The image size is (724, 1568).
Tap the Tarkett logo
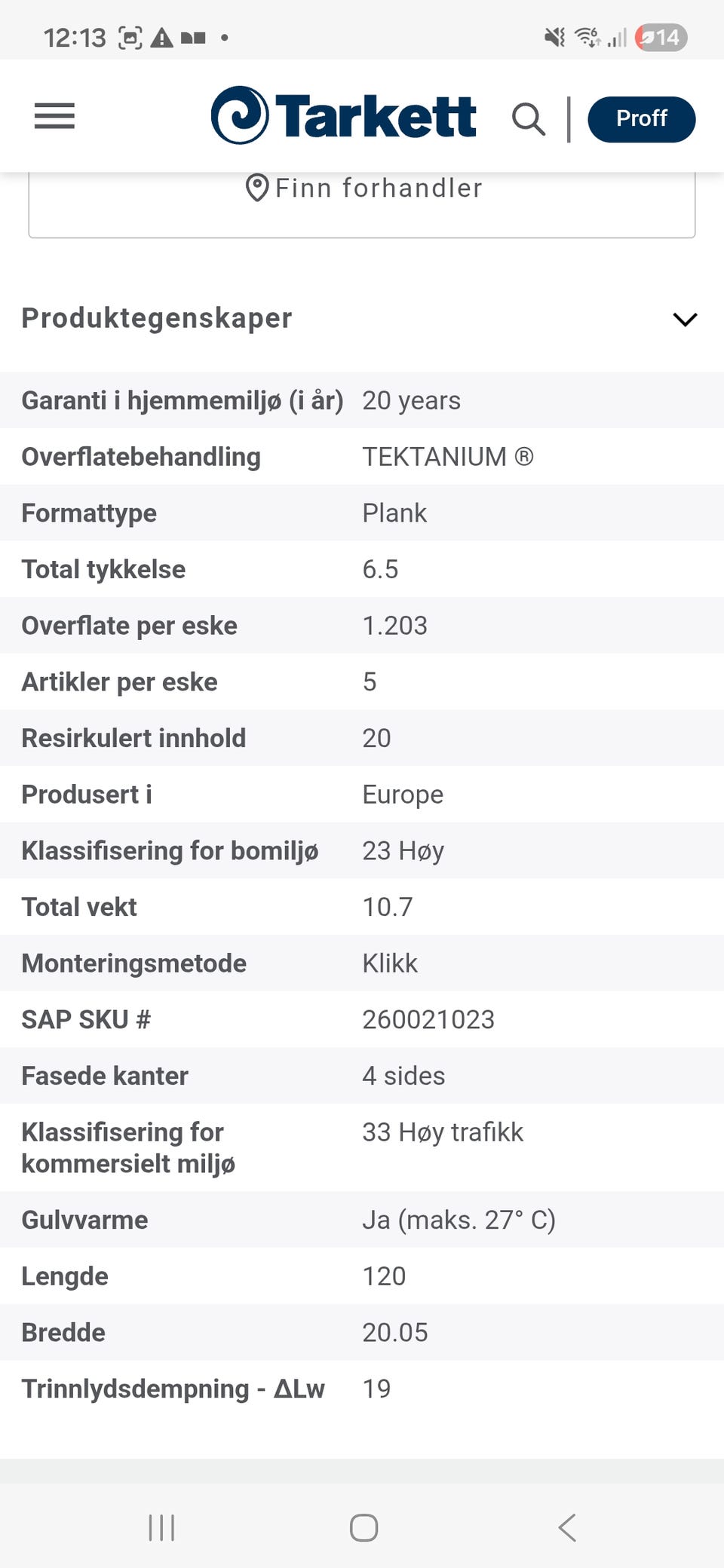[343, 115]
